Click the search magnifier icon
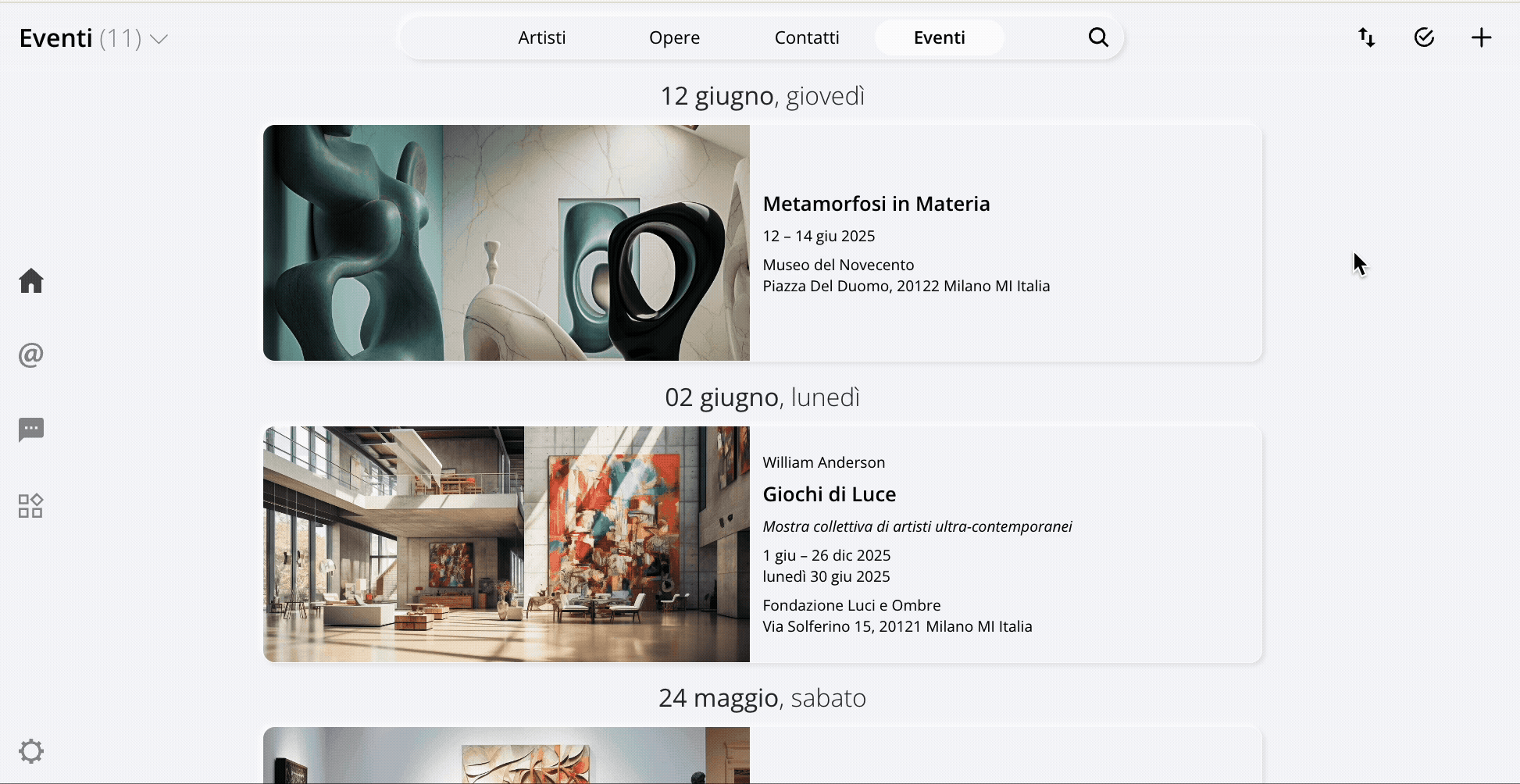Image resolution: width=1520 pixels, height=784 pixels. (1098, 37)
